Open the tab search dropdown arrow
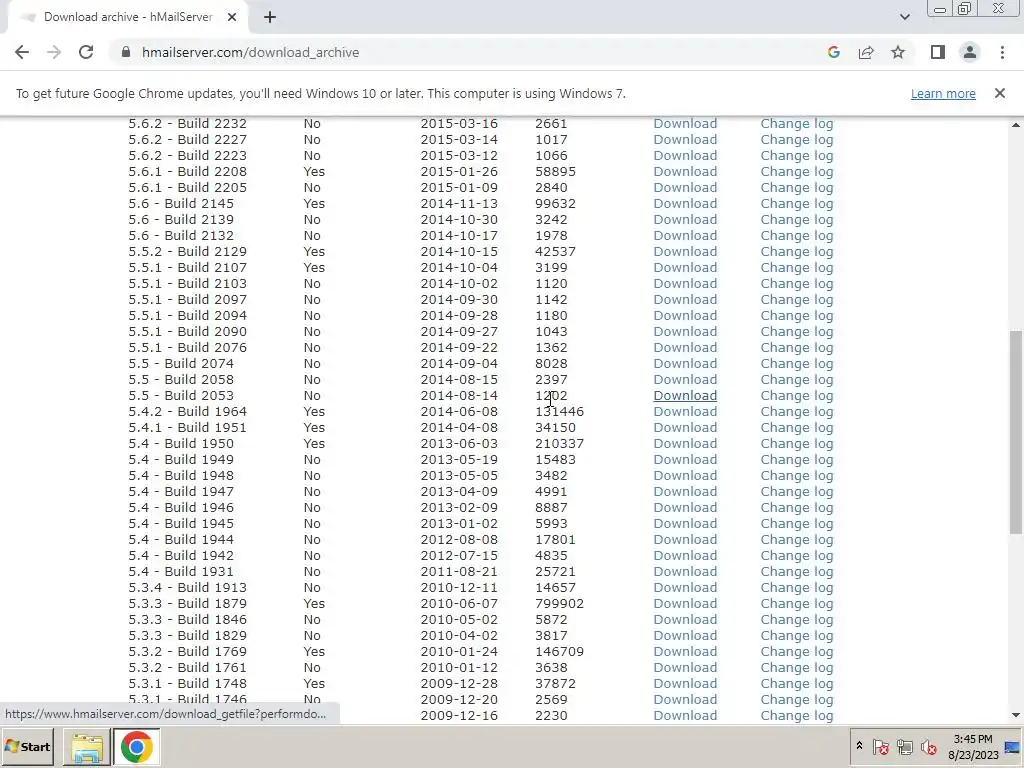The image size is (1024, 768). pos(904,17)
